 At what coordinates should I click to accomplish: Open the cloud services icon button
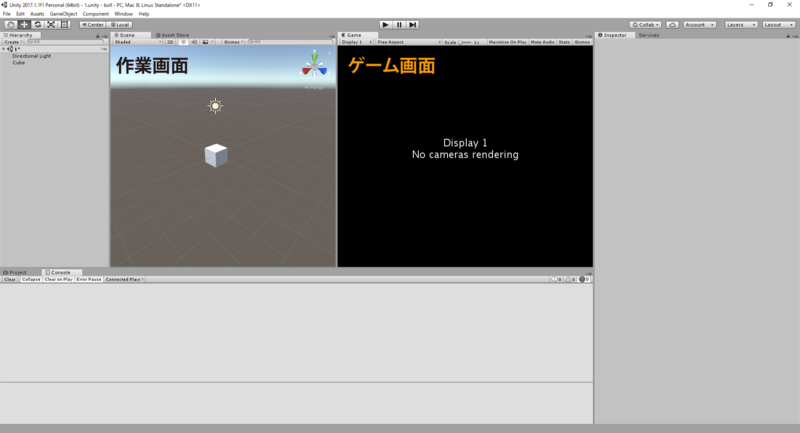coord(672,24)
